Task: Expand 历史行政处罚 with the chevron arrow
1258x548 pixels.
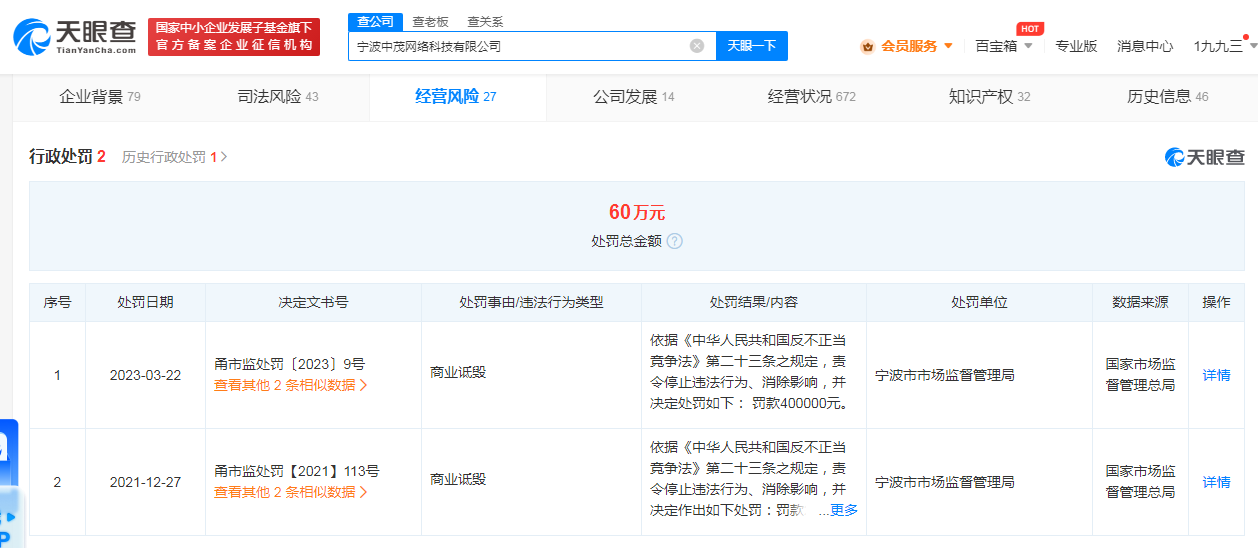Action: pos(224,157)
